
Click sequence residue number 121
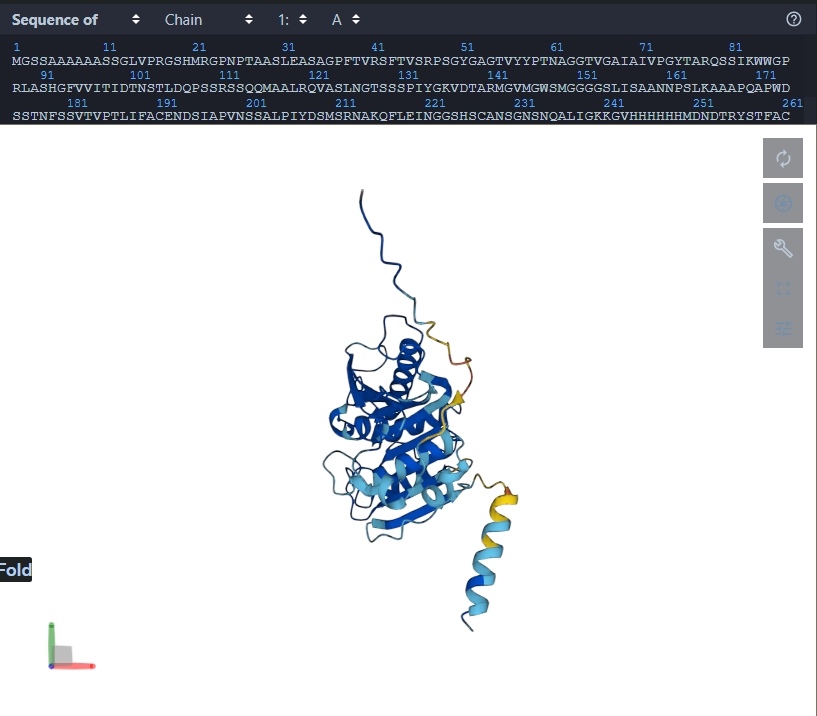tap(319, 75)
